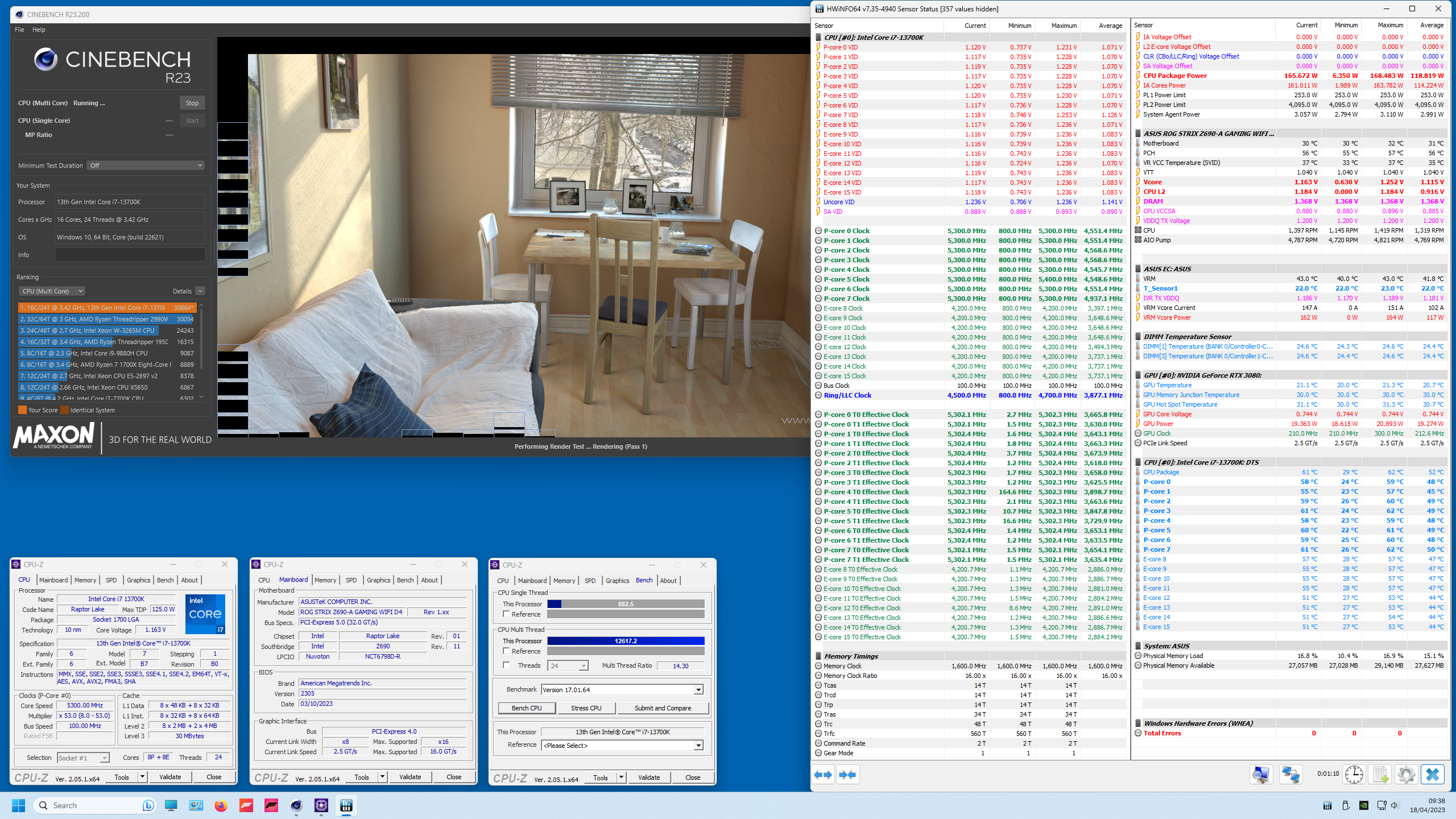1456x819 pixels.
Task: Click Windows taskbar Search box
Action: coord(94,805)
